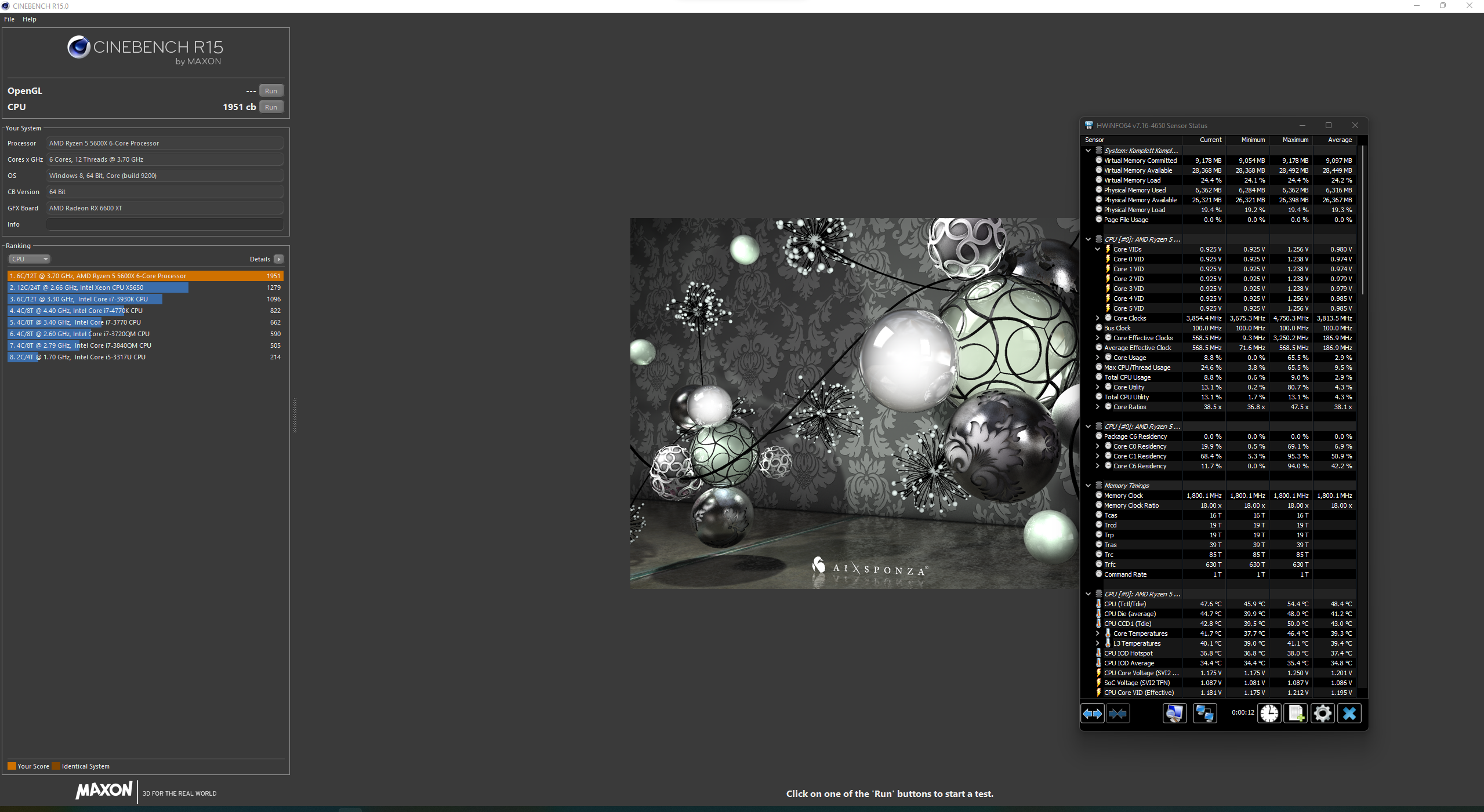Collapse the Core VIDs tree group

click(x=1097, y=249)
